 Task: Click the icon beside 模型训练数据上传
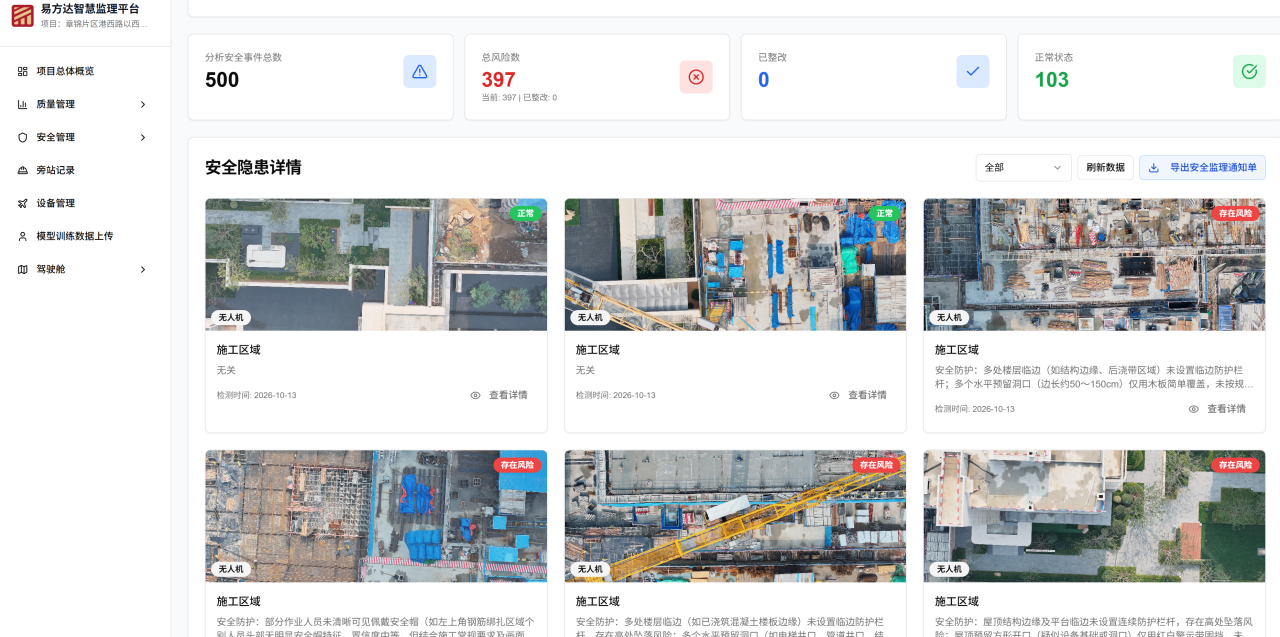pos(23,236)
